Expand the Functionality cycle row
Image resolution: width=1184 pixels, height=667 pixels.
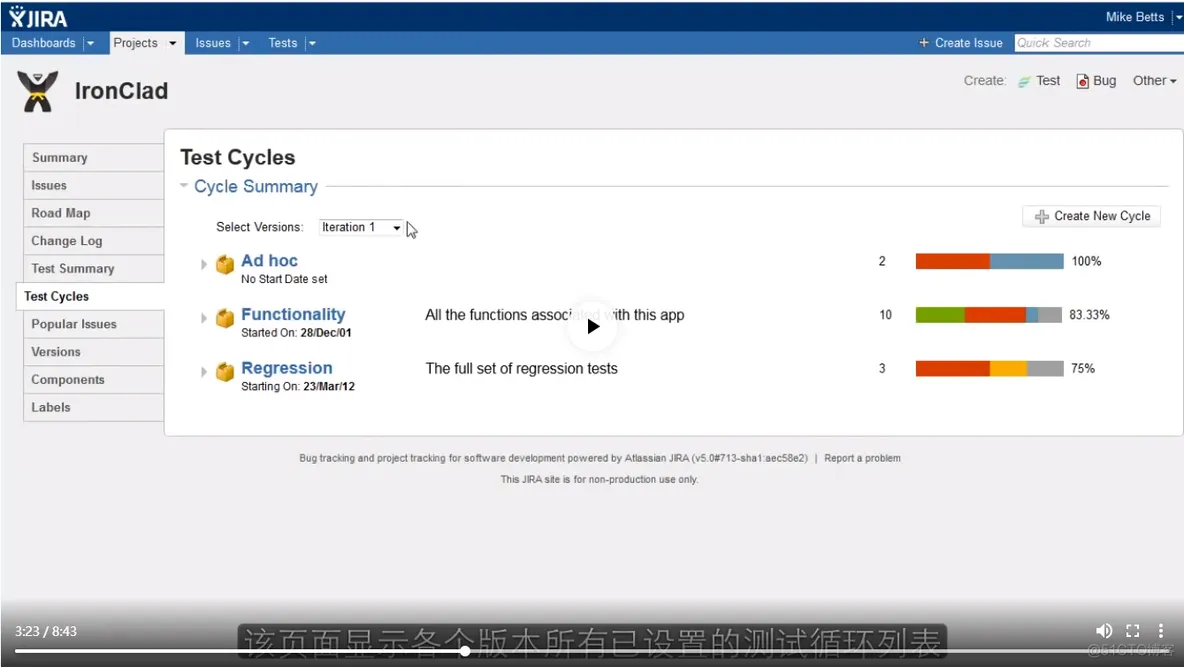(x=203, y=318)
